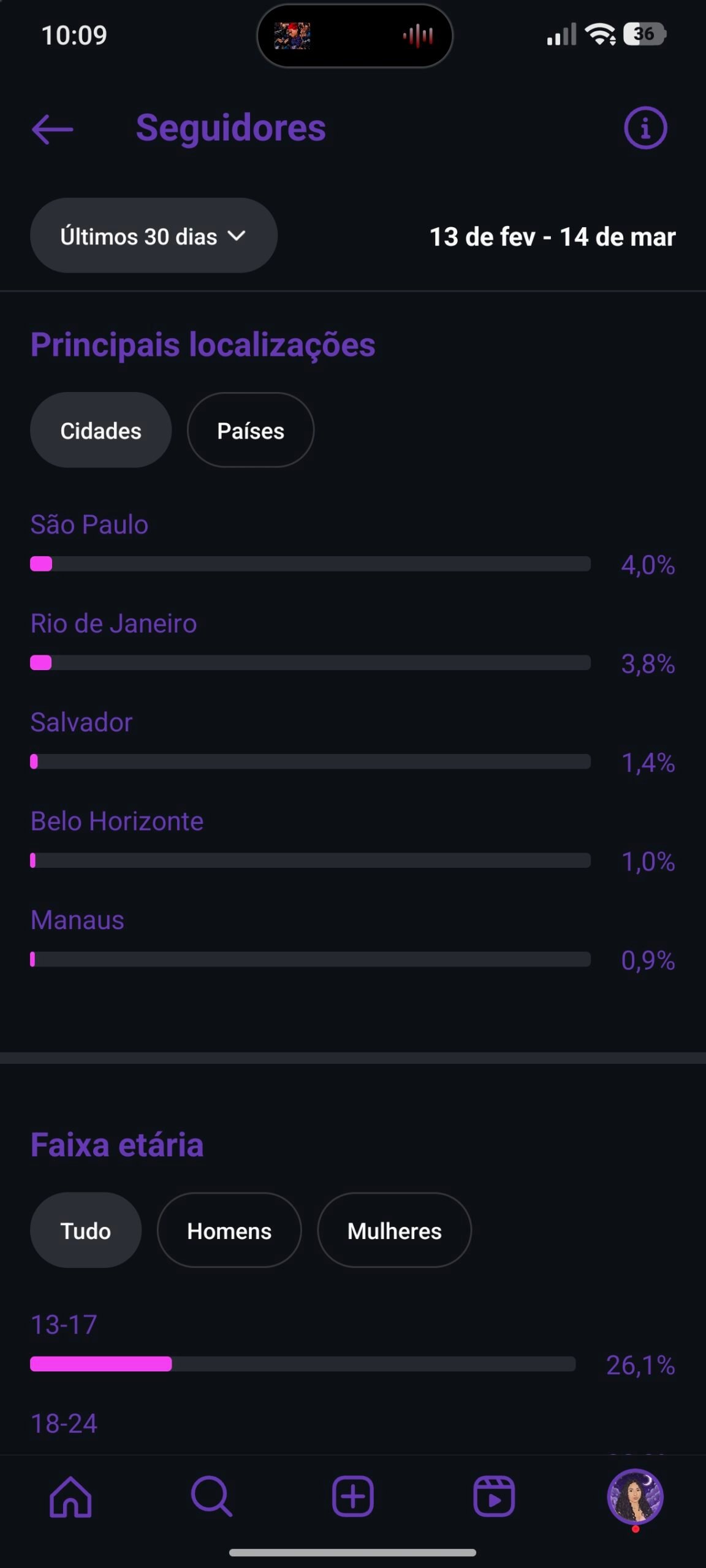
Task: Go to the Home feed icon
Action: 70,1497
